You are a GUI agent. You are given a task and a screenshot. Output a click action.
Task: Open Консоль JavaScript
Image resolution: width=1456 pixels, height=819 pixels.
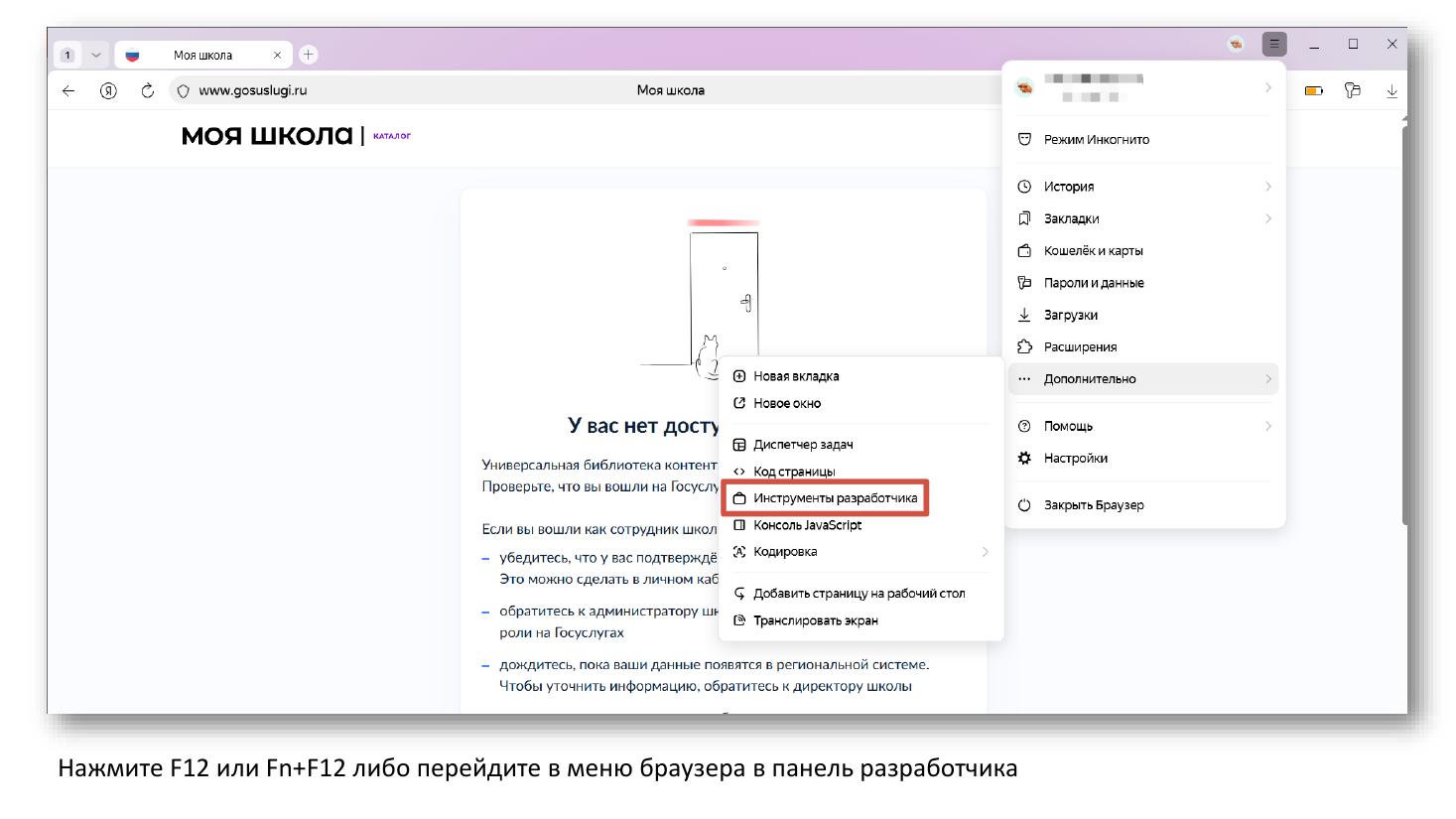point(860,525)
